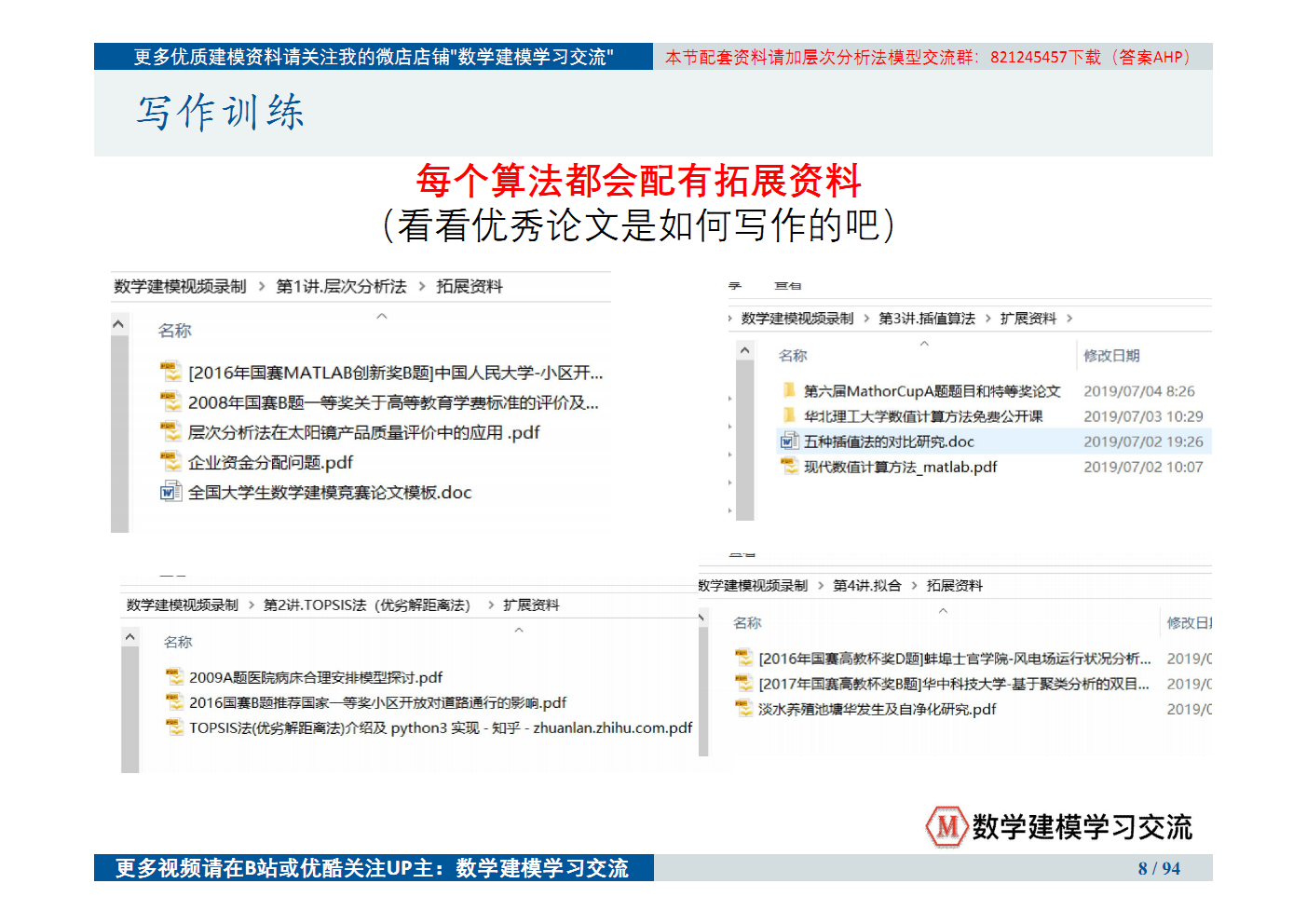Select file name 层次分析法在太阳镜产品质量评价中的应用 .pdf
This screenshot has width=1307, height=924.
point(363,432)
